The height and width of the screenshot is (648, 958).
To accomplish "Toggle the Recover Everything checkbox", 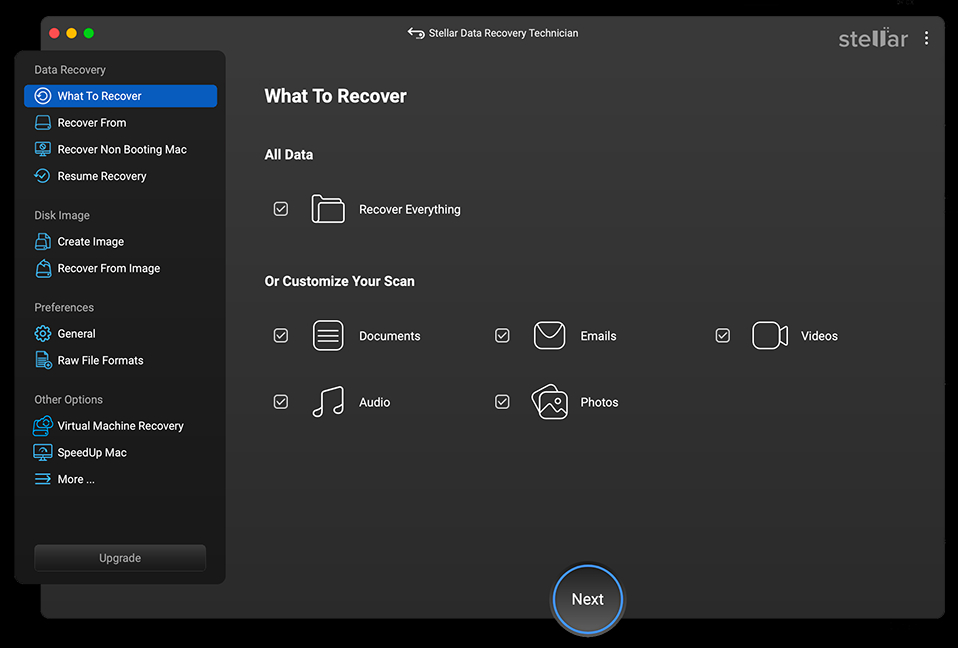I will 280,209.
